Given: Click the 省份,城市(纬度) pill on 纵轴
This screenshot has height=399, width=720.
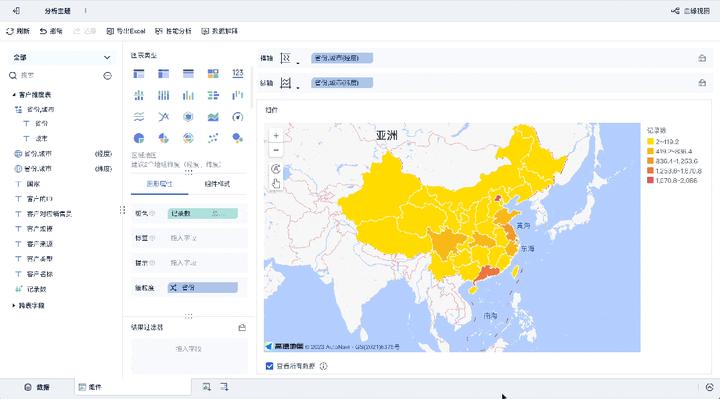Looking at the screenshot, I should (x=342, y=83).
